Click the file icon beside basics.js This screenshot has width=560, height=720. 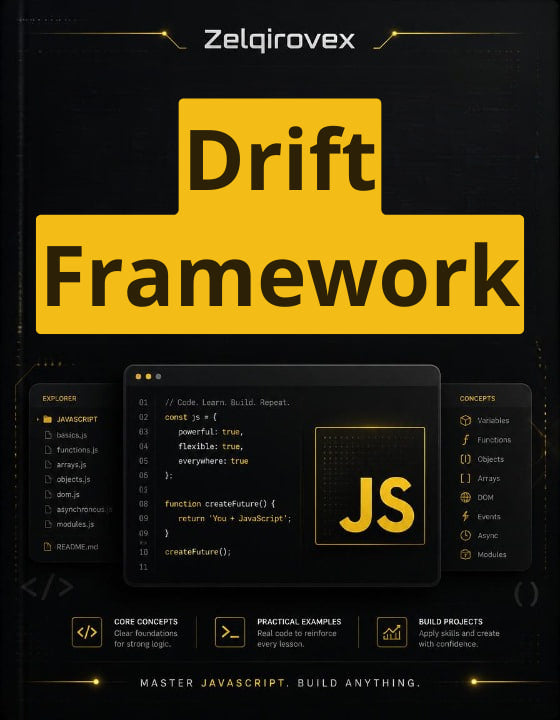pos(47,435)
